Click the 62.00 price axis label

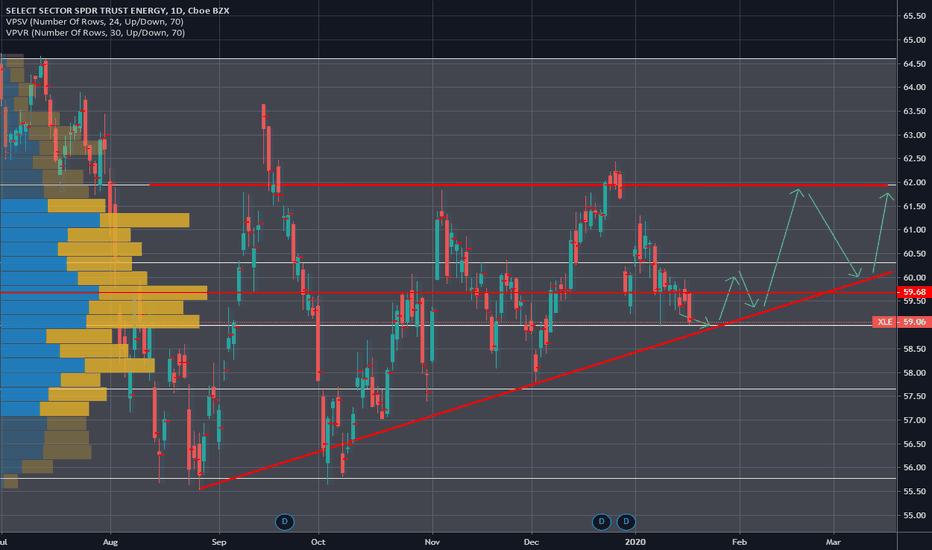(914, 183)
